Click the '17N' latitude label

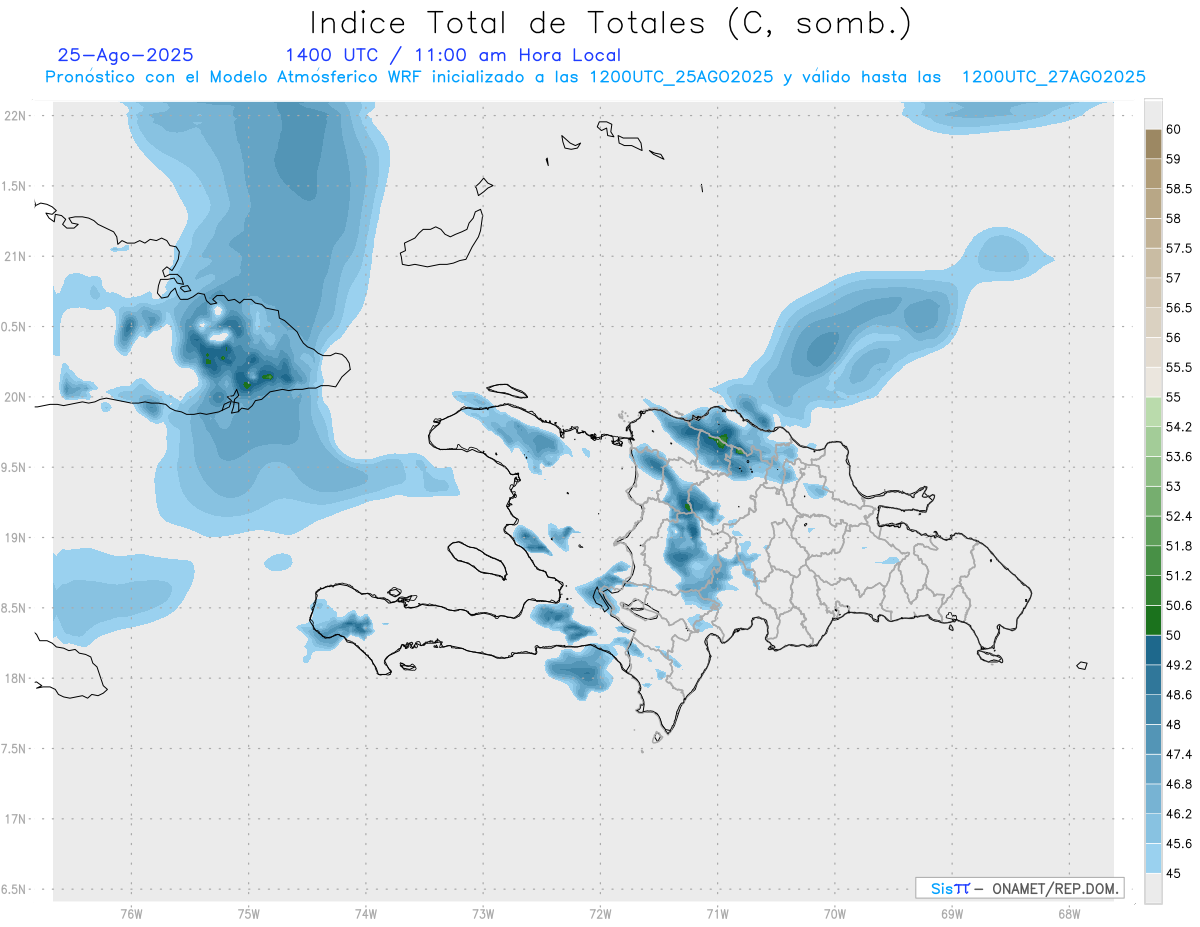coord(15,820)
